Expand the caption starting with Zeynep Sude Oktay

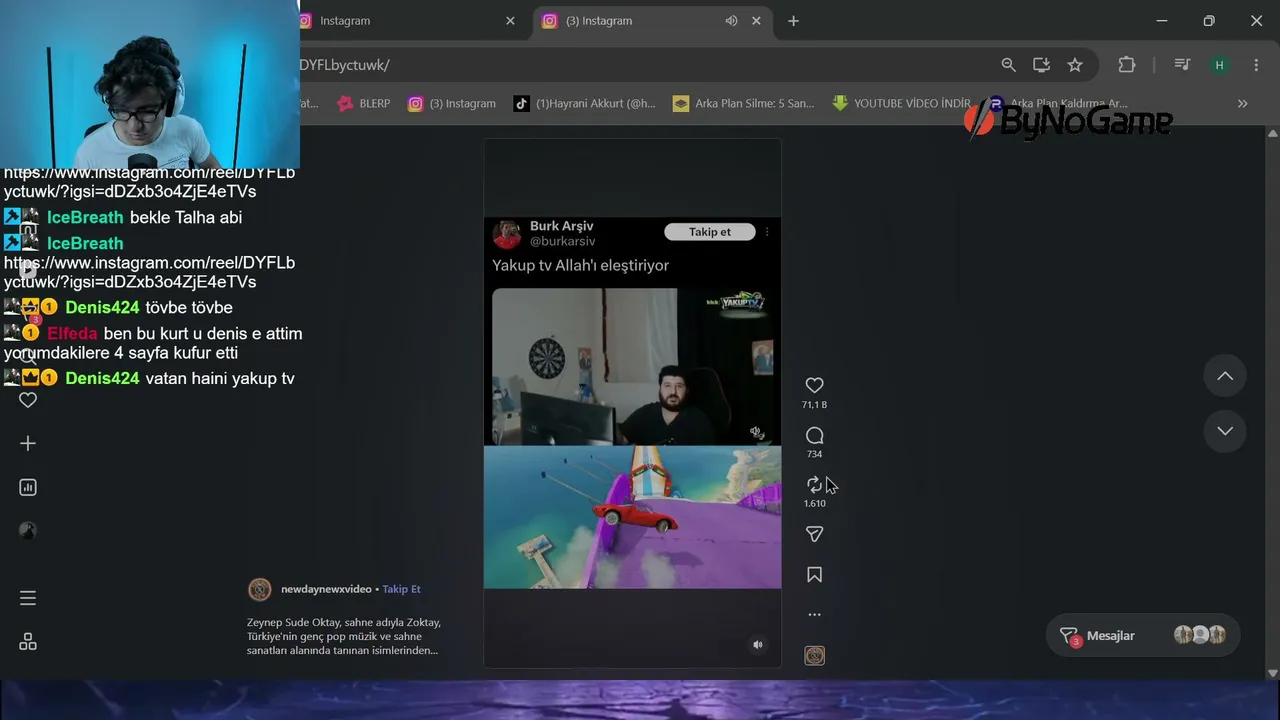pos(343,636)
